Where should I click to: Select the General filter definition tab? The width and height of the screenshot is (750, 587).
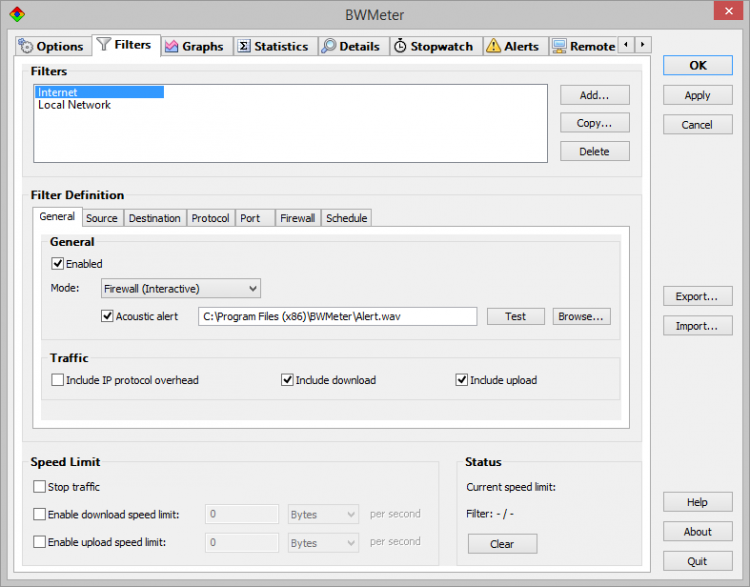57,217
